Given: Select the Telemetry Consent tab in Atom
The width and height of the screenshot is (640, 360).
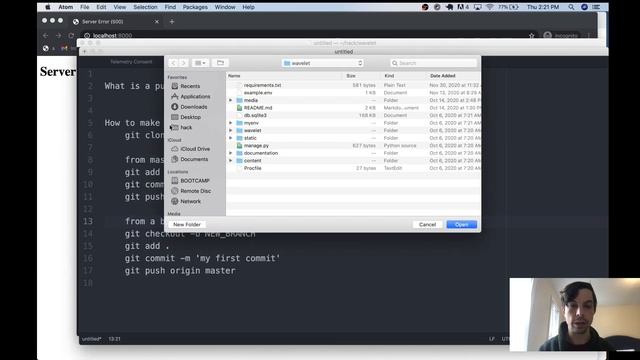Looking at the screenshot, I should pyautogui.click(x=131, y=62).
